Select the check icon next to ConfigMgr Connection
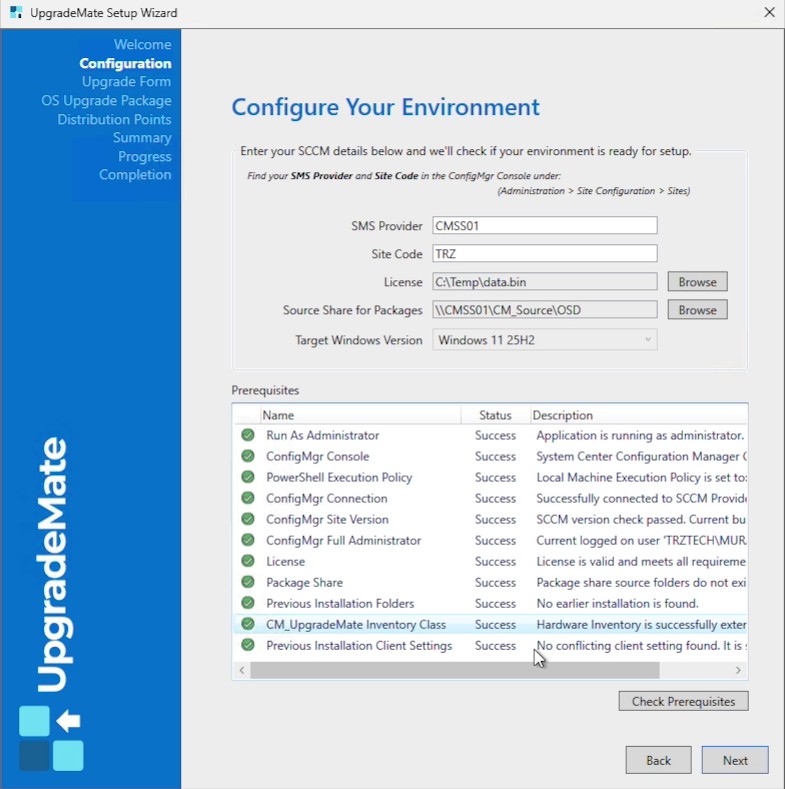 pyautogui.click(x=248, y=498)
